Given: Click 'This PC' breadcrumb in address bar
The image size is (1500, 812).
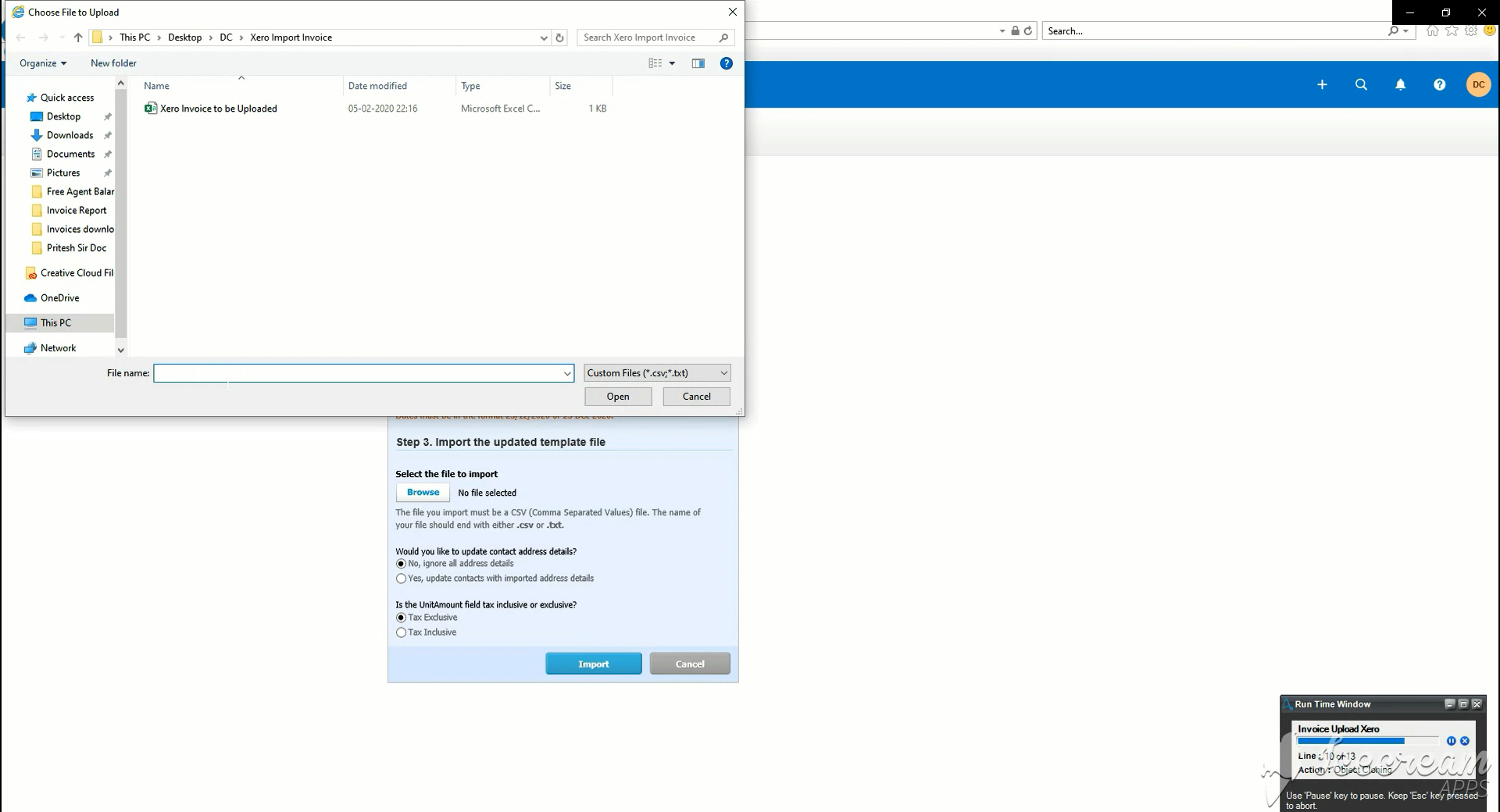Looking at the screenshot, I should coord(134,37).
